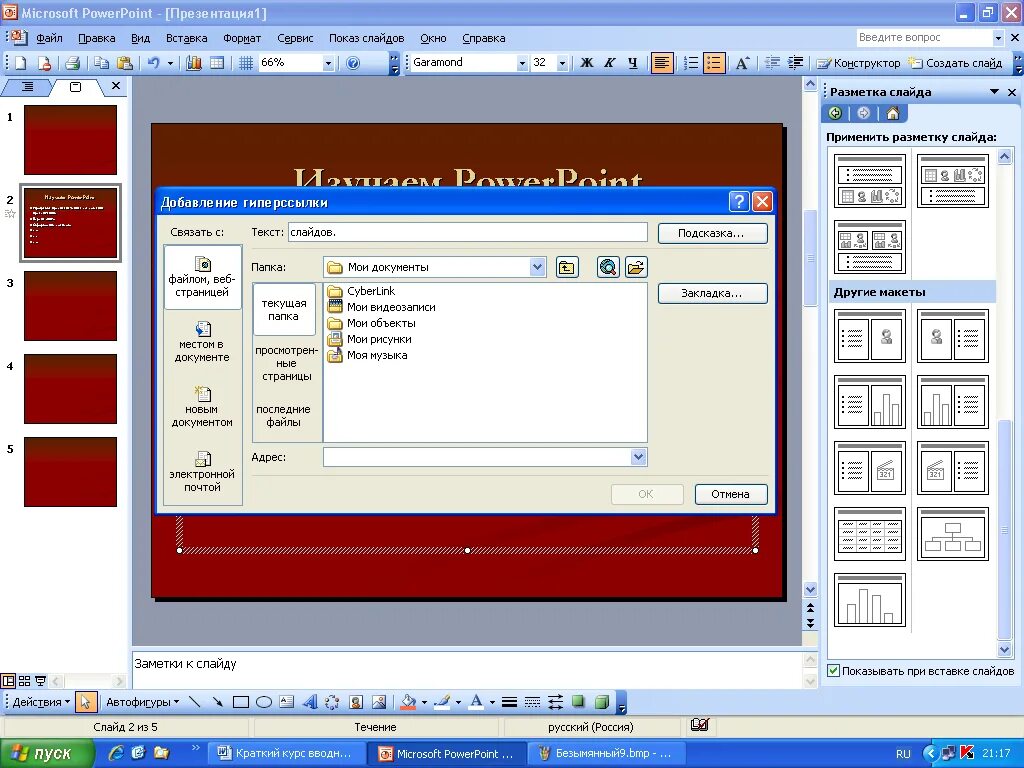Open the zoom percentage dropdown
Image resolution: width=1024 pixels, height=768 pixels.
(328, 63)
